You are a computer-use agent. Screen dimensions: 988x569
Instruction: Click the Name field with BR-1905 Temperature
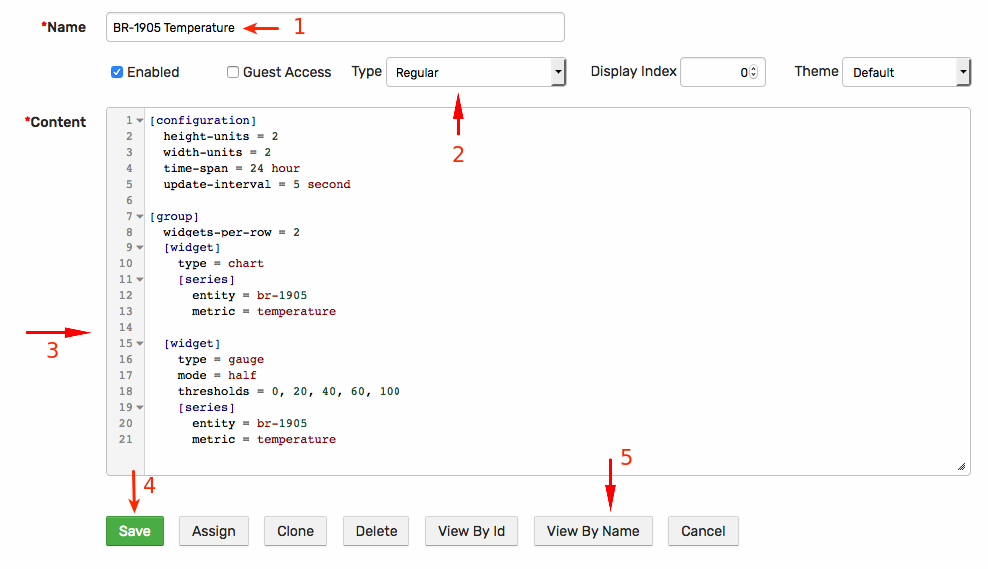(335, 27)
